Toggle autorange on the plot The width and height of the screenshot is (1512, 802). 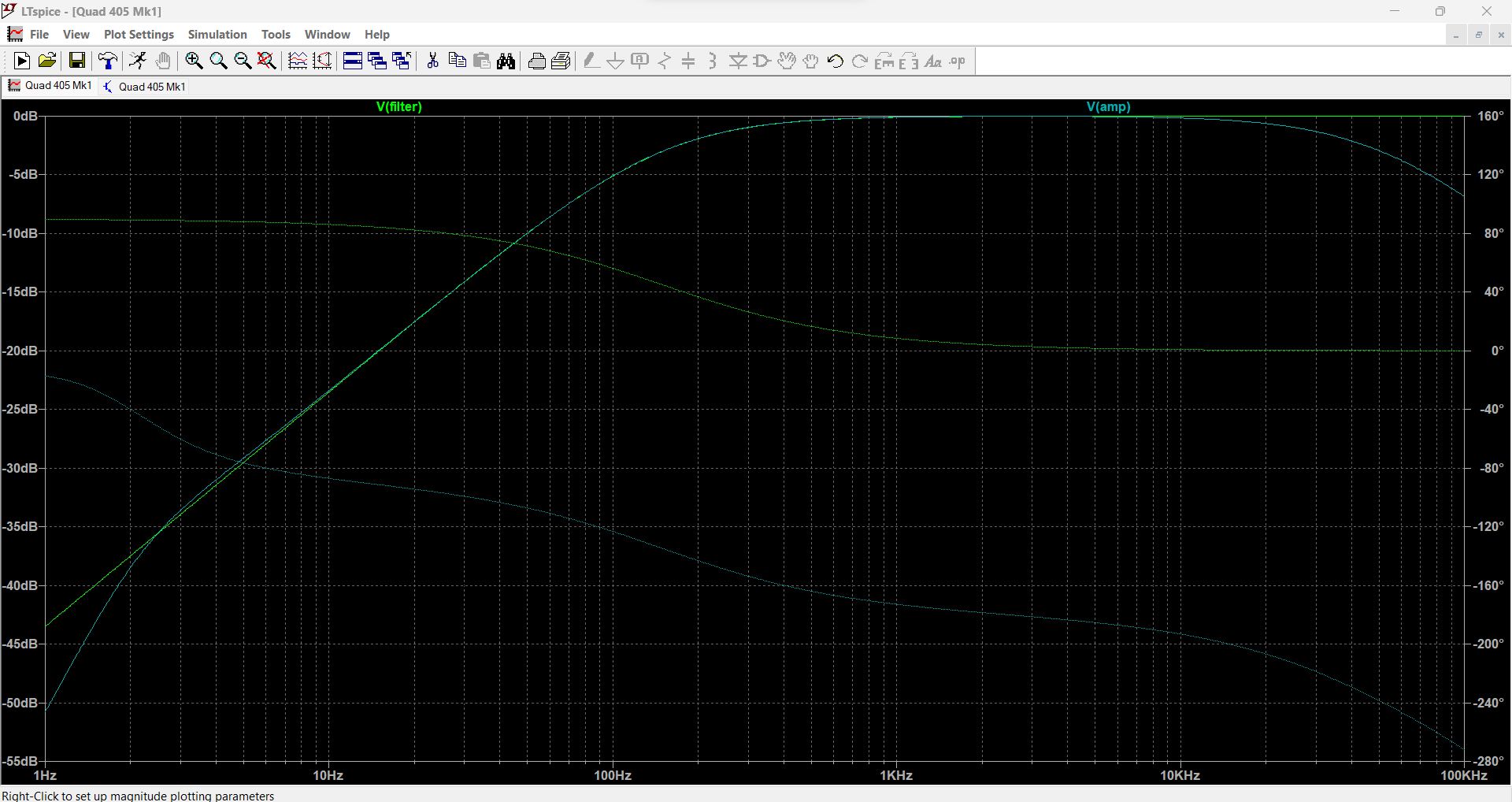click(x=298, y=61)
